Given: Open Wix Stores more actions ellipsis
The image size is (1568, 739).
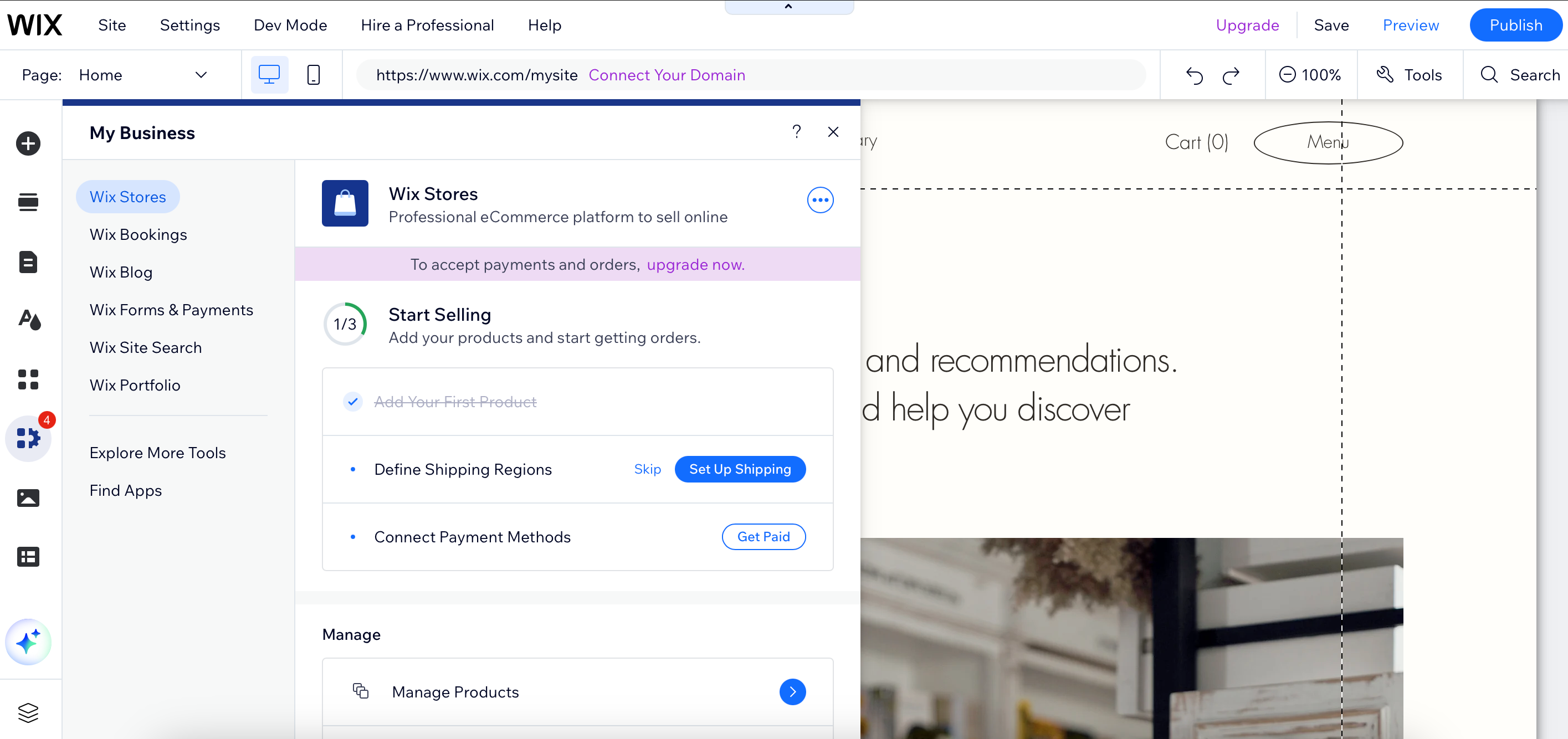Looking at the screenshot, I should click(x=820, y=199).
